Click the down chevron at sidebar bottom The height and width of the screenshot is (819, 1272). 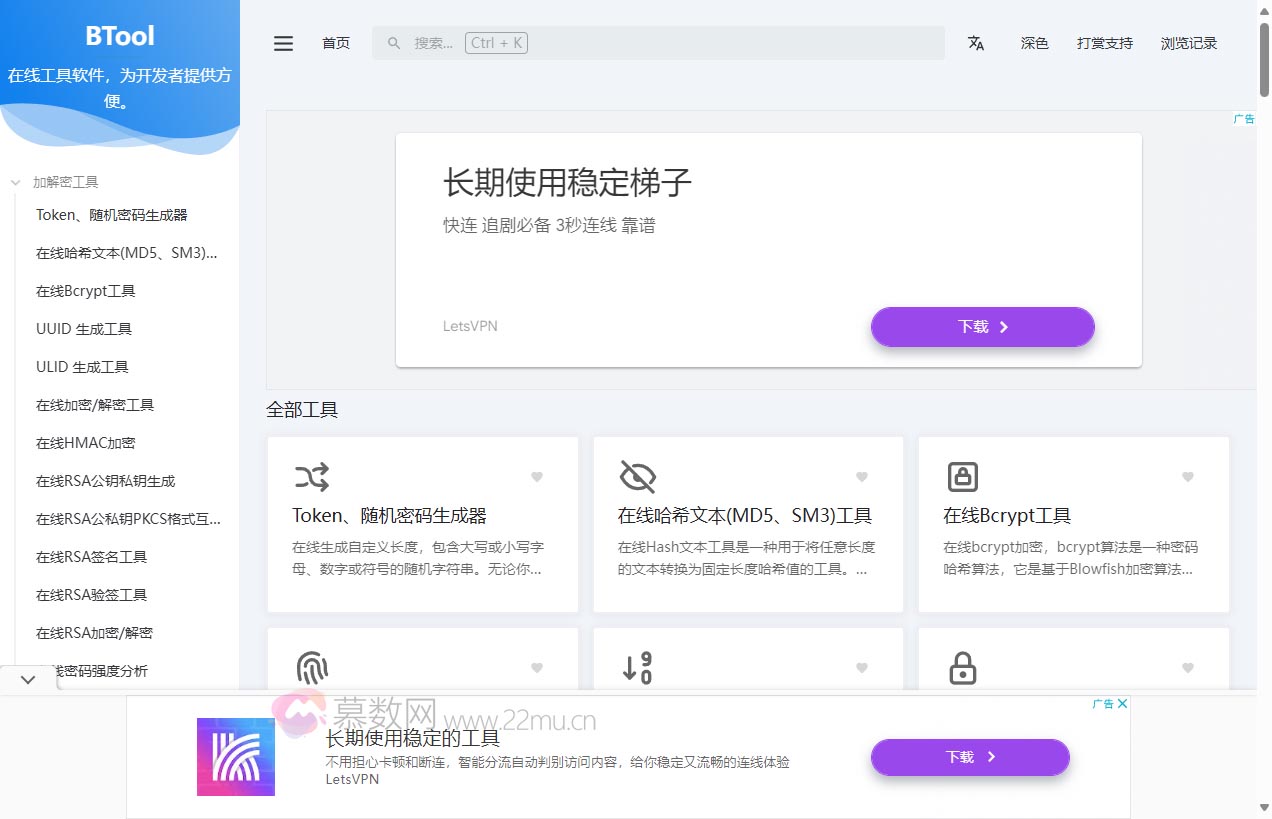(28, 679)
